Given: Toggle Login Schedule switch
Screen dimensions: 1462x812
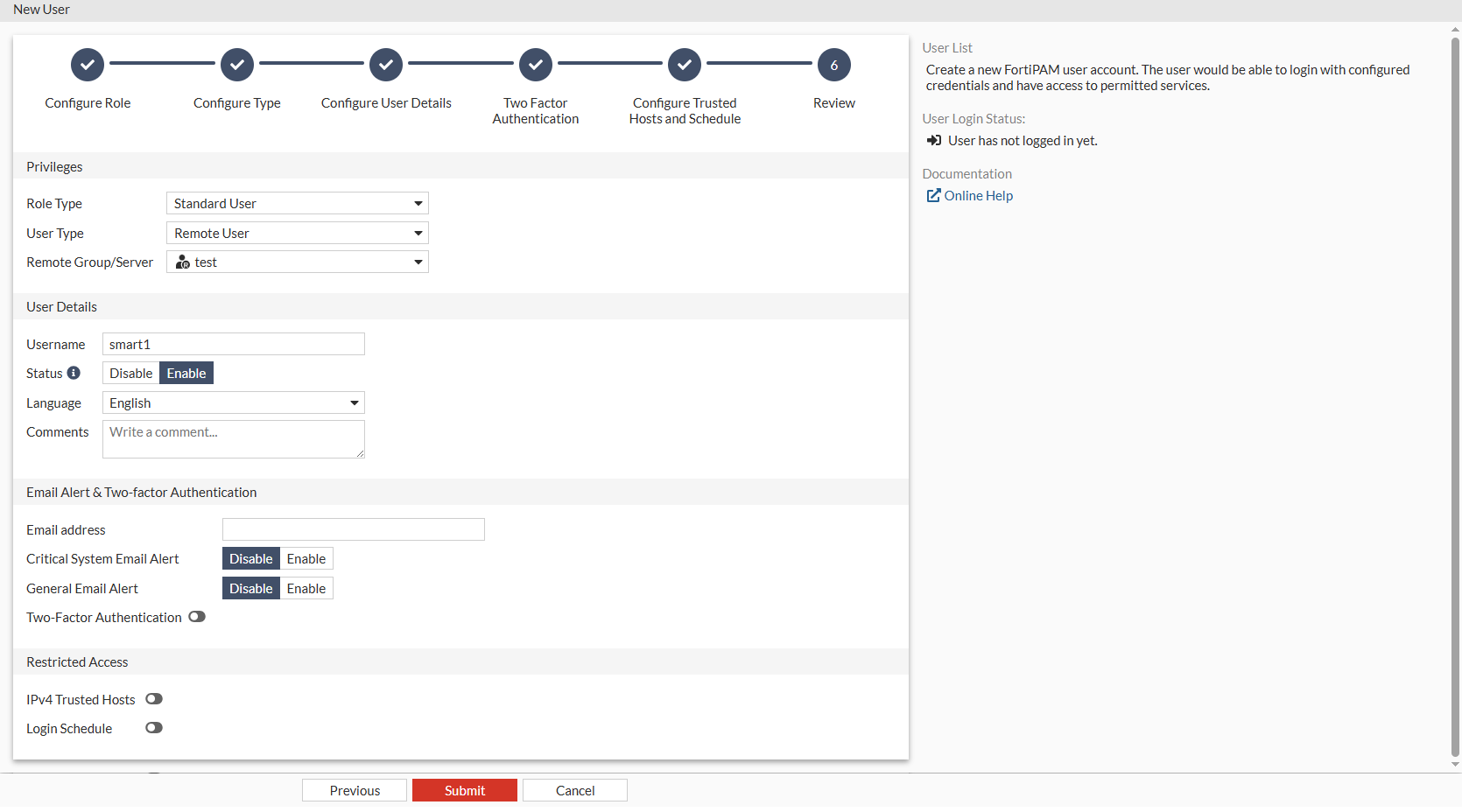Looking at the screenshot, I should (154, 728).
